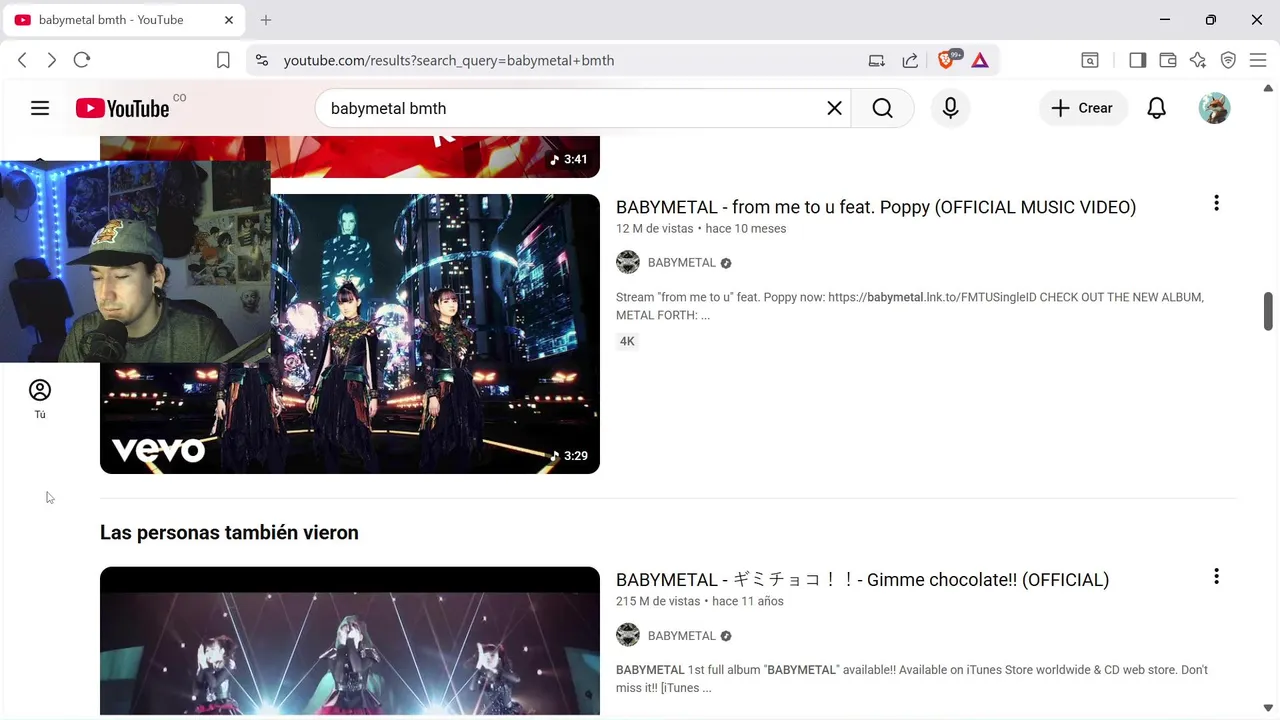This screenshot has width=1280, height=720.
Task: Click the page vertical scrollbar thumb
Action: (x=1269, y=311)
